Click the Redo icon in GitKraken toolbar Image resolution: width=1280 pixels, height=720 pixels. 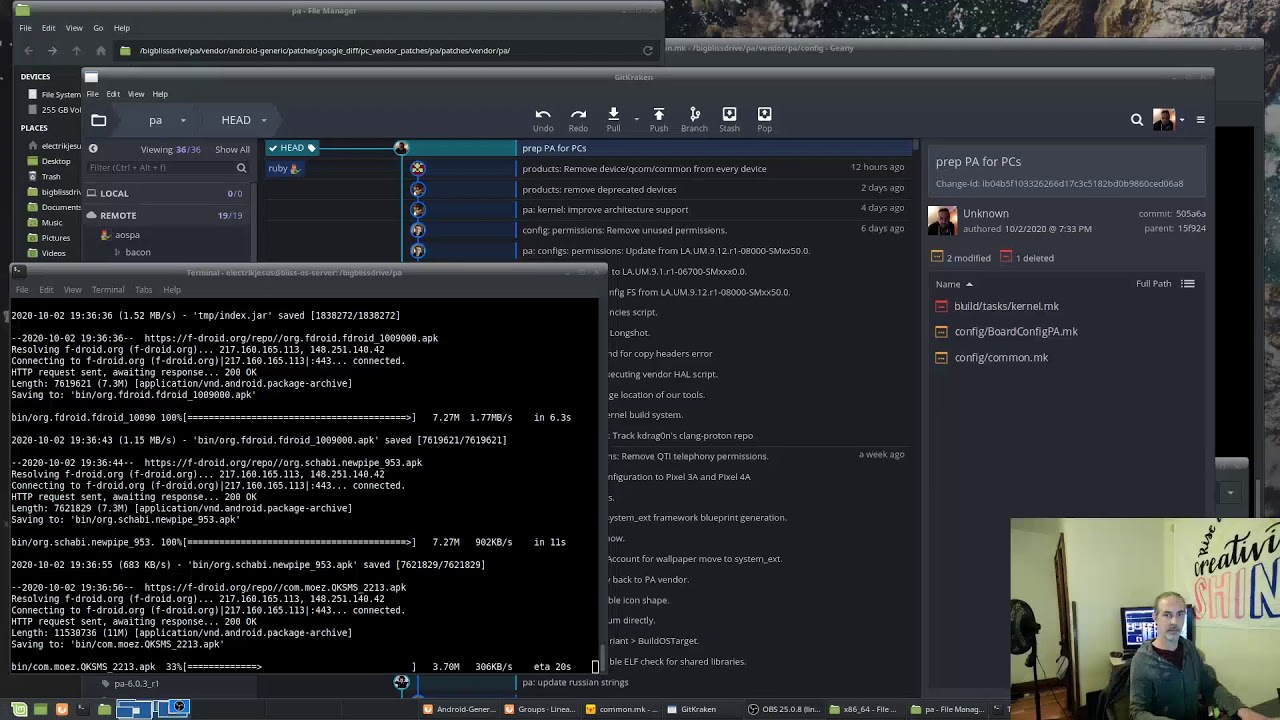(x=578, y=115)
